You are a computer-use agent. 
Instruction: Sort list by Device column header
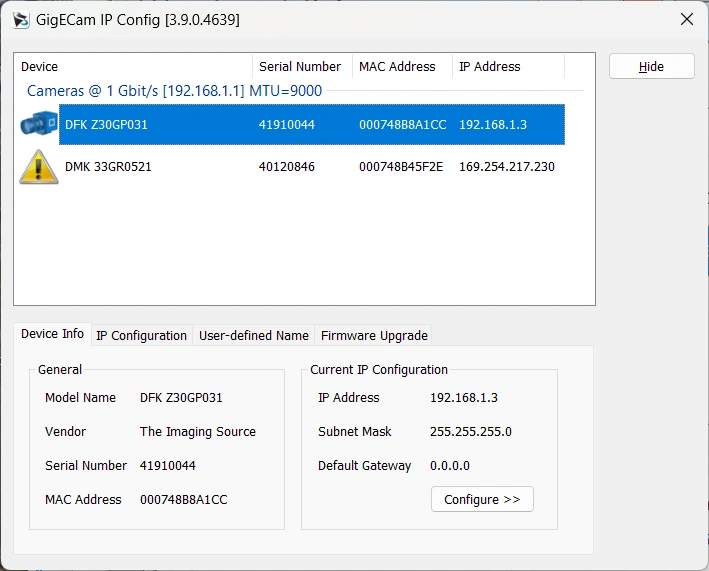point(134,67)
